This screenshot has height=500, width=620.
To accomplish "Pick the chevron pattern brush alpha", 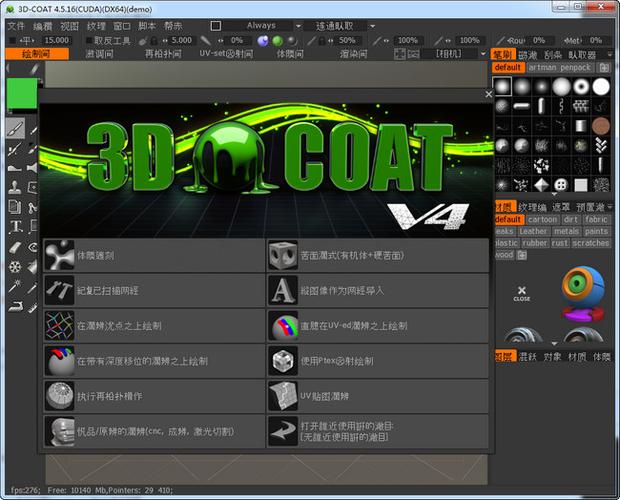I will point(601,145).
